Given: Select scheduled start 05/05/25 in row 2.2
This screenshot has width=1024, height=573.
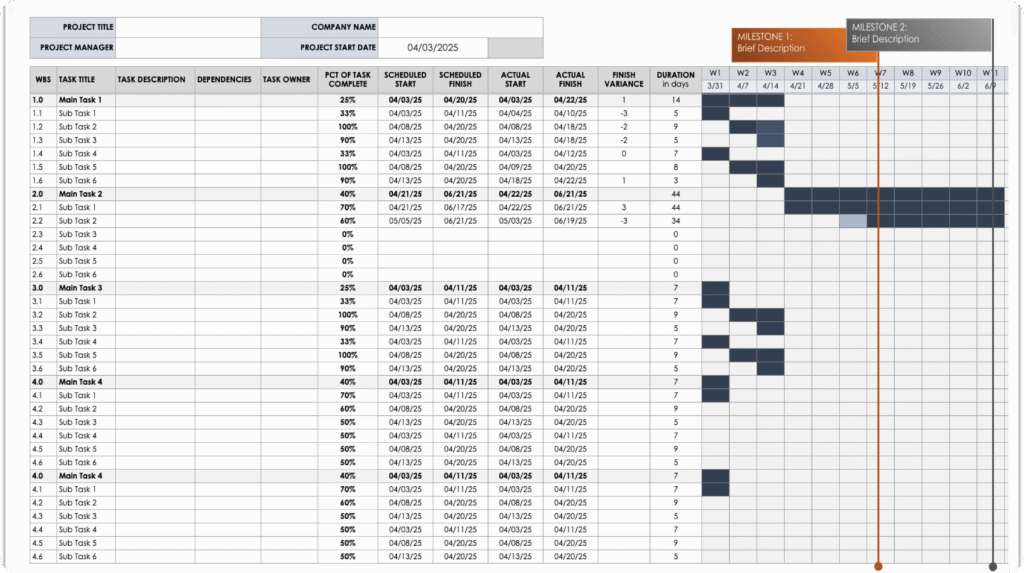Looking at the screenshot, I should tap(405, 221).
